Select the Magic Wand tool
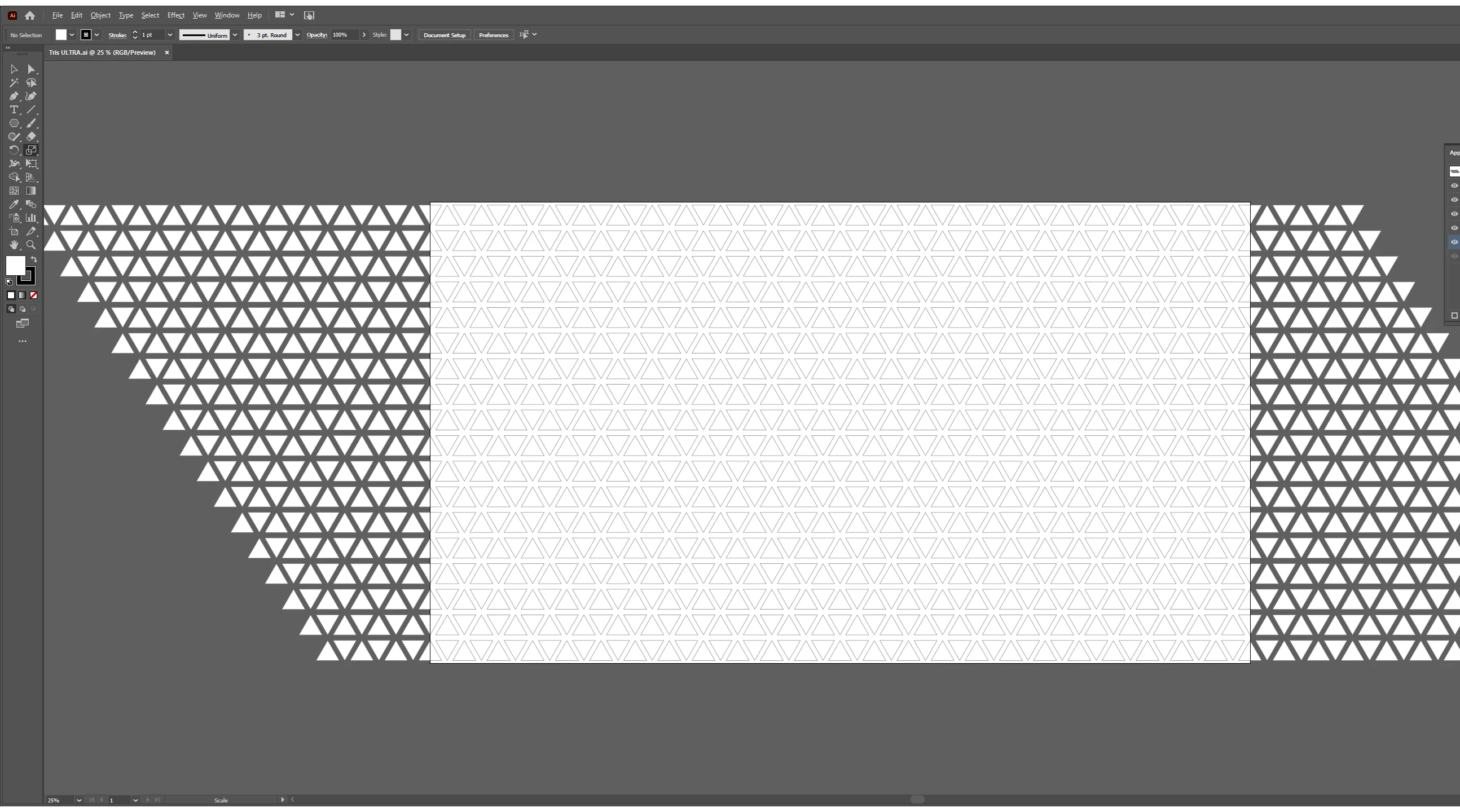The image size is (1460, 812). point(14,83)
